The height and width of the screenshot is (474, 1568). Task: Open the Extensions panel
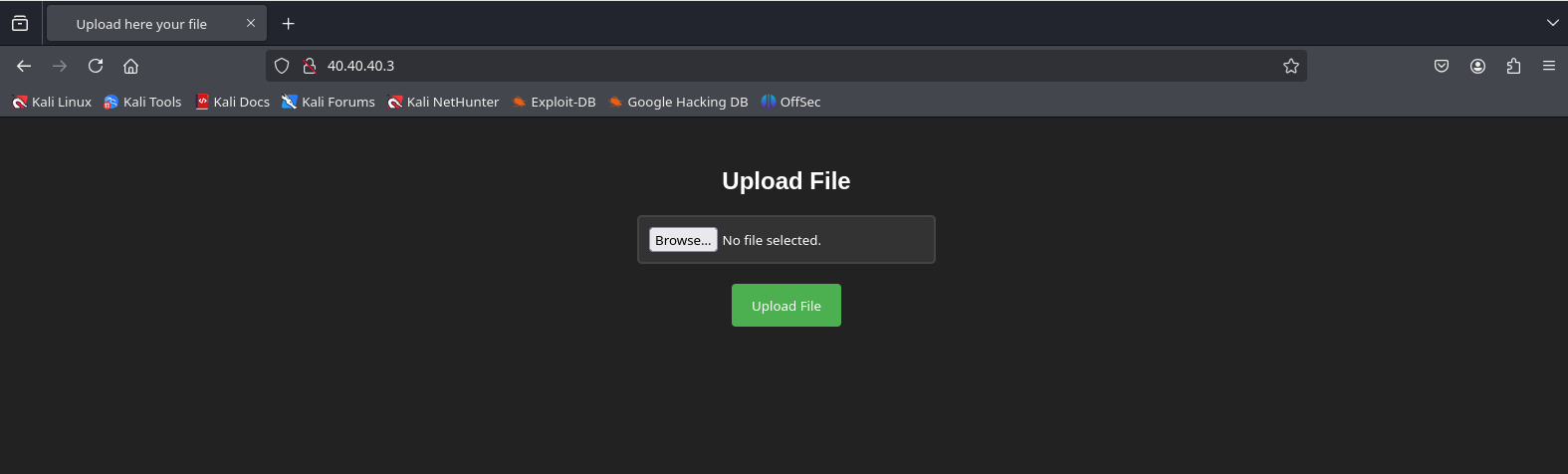click(x=1513, y=66)
